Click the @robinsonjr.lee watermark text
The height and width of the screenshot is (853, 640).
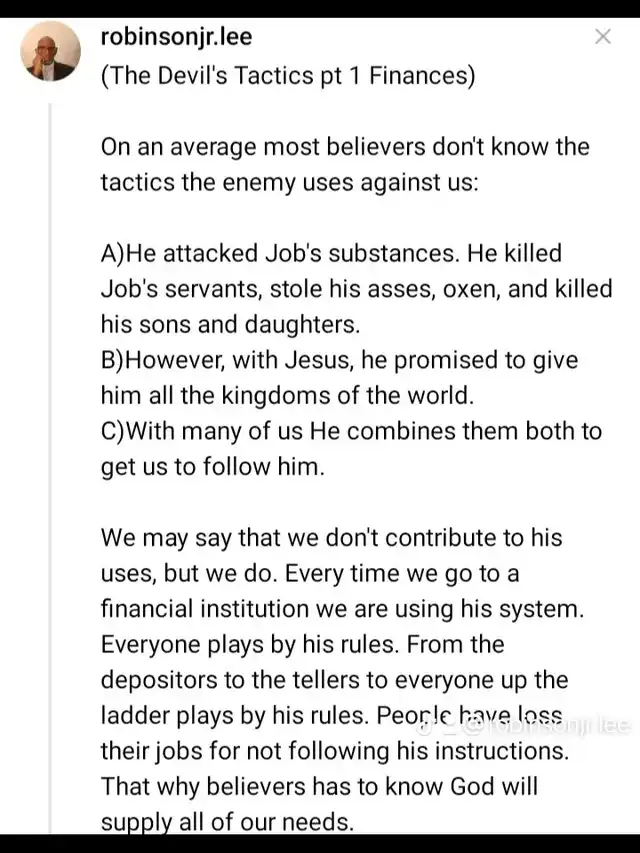click(546, 726)
